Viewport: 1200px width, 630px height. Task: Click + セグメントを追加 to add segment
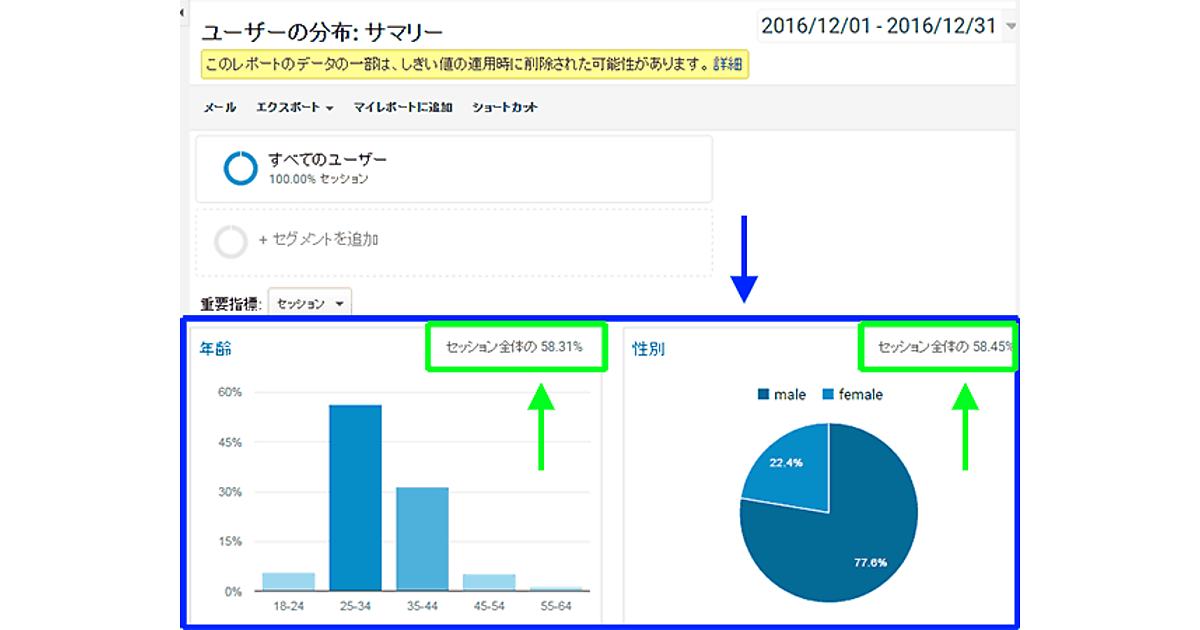tap(318, 240)
